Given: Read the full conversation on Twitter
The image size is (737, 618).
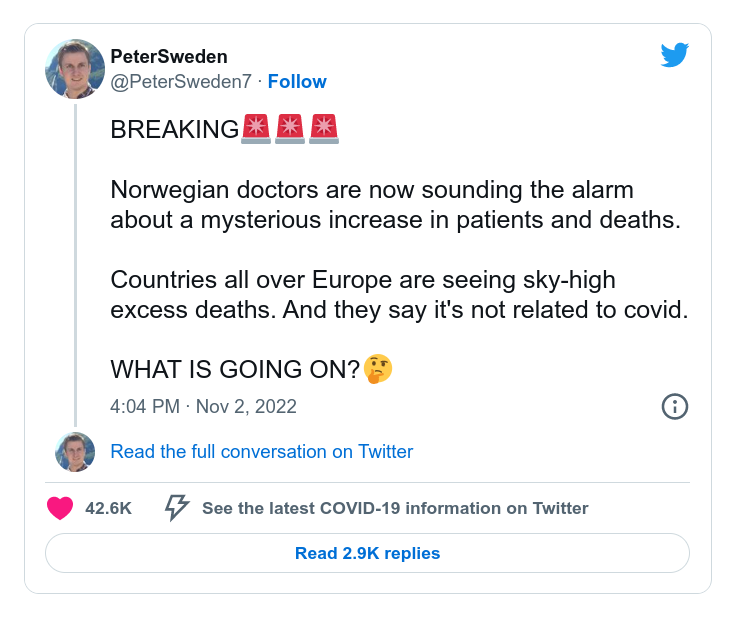Looking at the screenshot, I should click(x=261, y=452).
